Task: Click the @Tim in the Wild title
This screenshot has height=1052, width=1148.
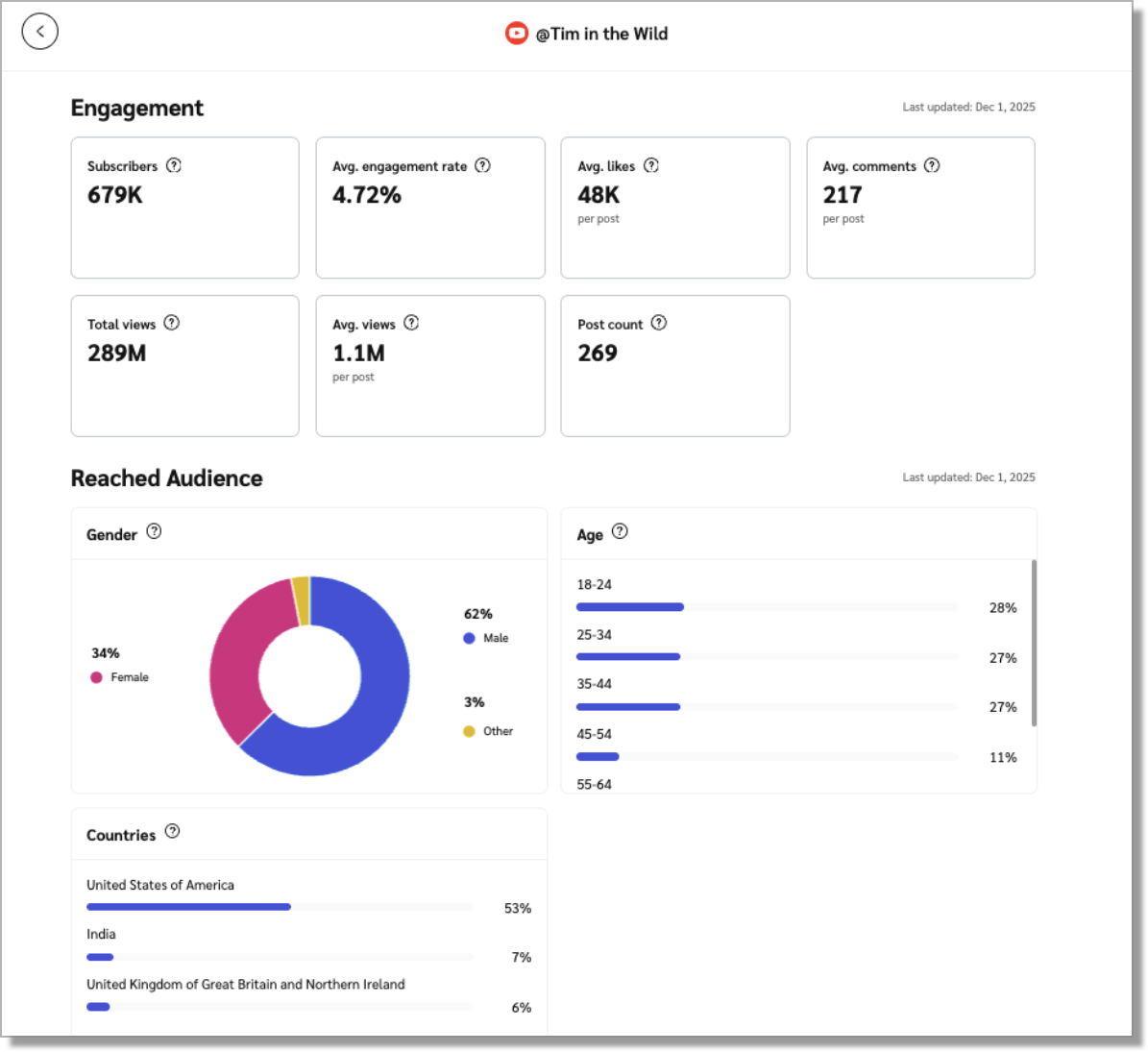Action: [x=601, y=34]
